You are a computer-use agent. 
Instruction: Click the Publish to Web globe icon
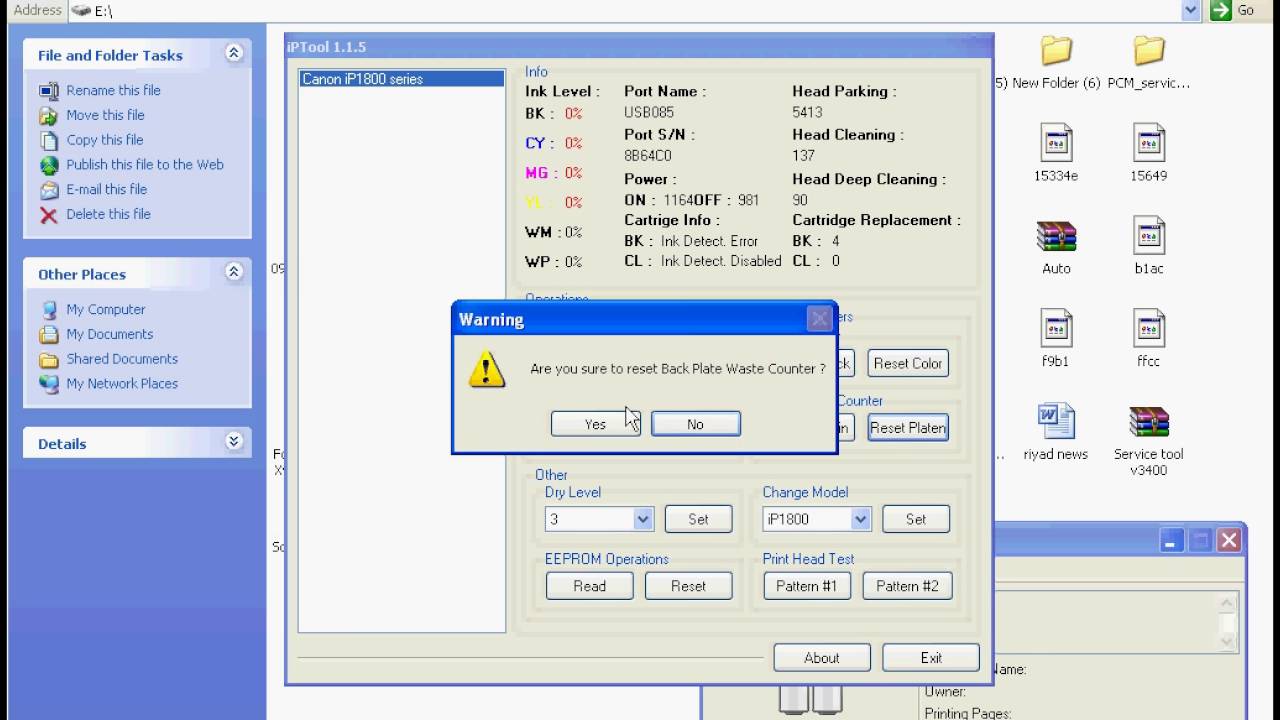tap(49, 166)
